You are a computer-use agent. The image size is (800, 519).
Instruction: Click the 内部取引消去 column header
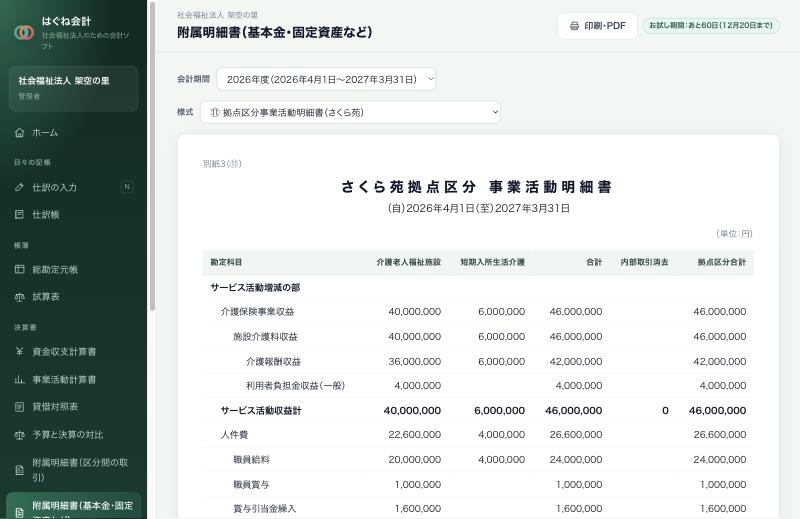[644, 262]
